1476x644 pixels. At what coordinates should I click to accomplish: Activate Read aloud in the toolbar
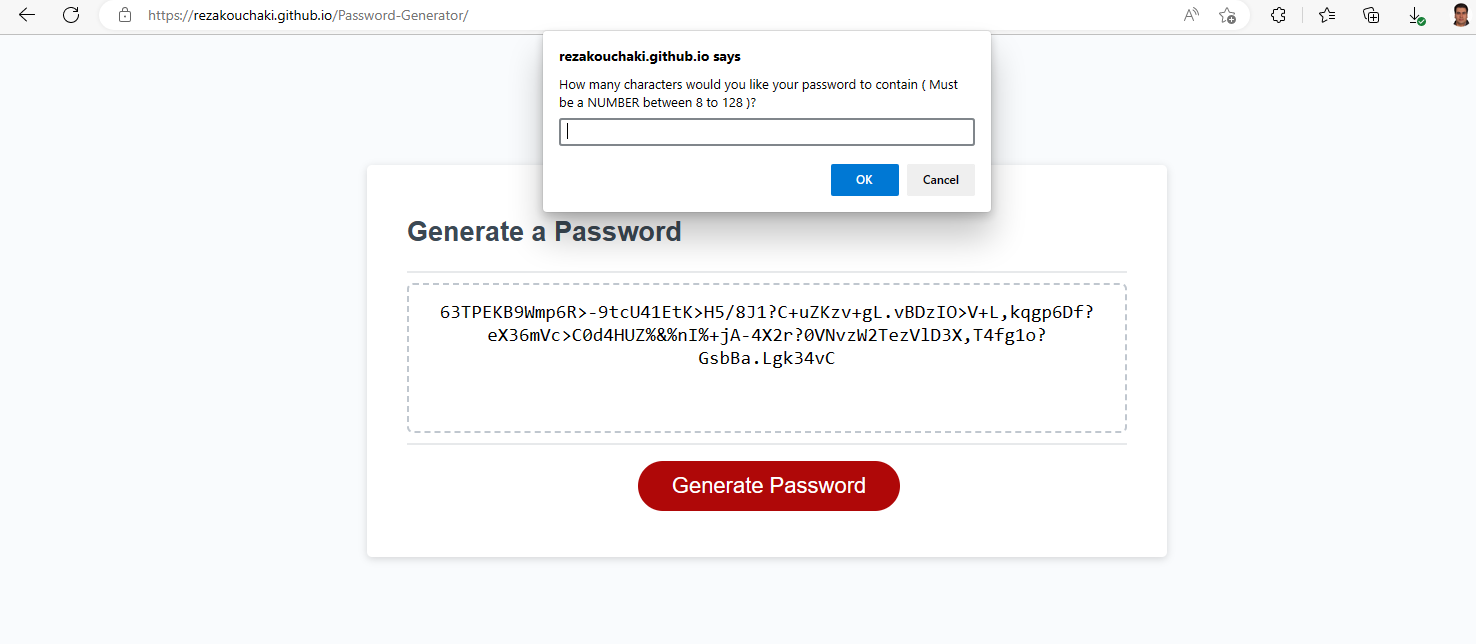[1190, 16]
